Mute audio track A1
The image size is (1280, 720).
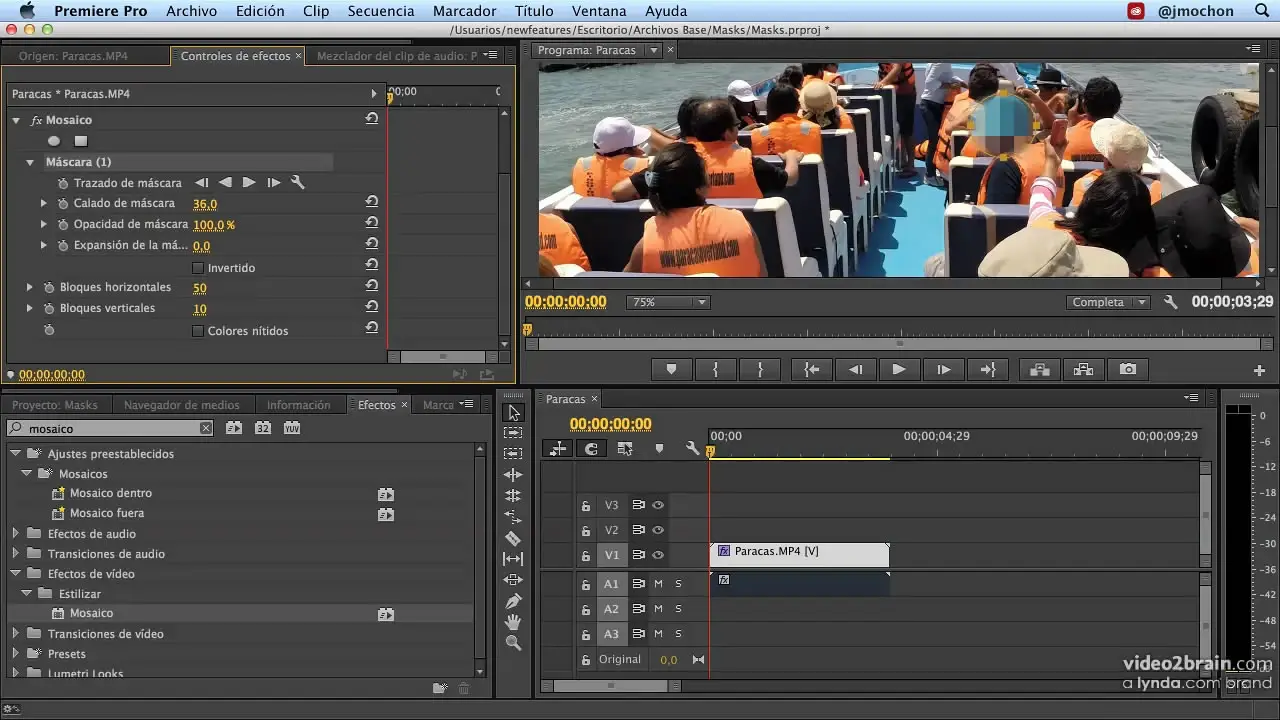click(x=658, y=583)
